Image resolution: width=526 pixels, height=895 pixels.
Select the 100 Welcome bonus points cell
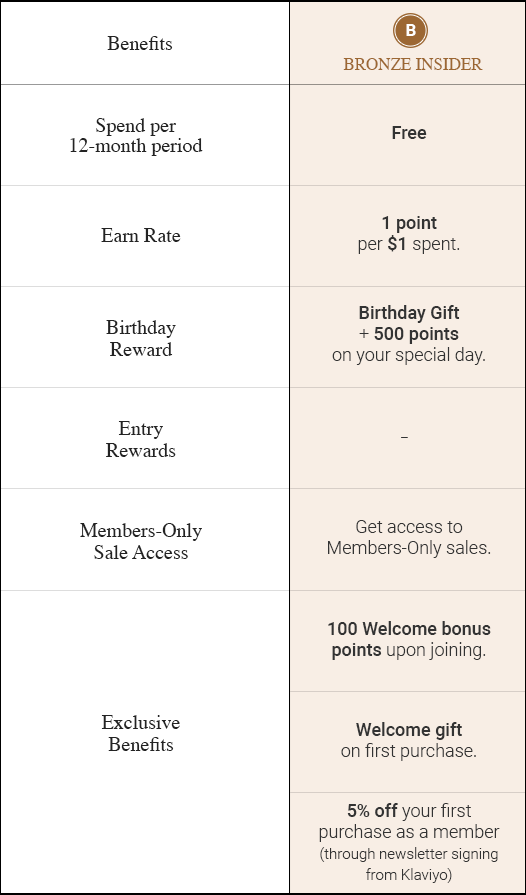408,639
